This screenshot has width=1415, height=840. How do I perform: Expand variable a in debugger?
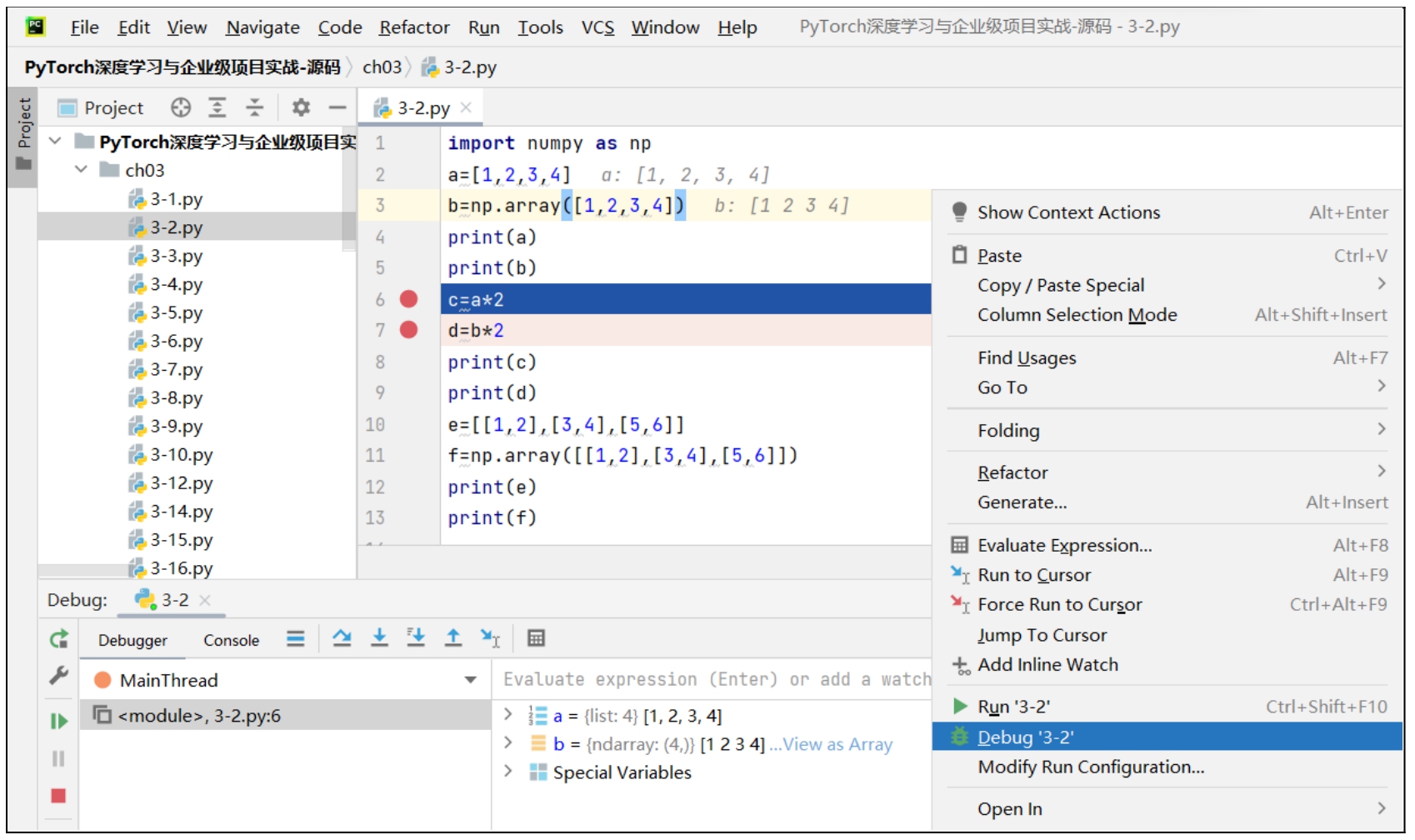507,714
